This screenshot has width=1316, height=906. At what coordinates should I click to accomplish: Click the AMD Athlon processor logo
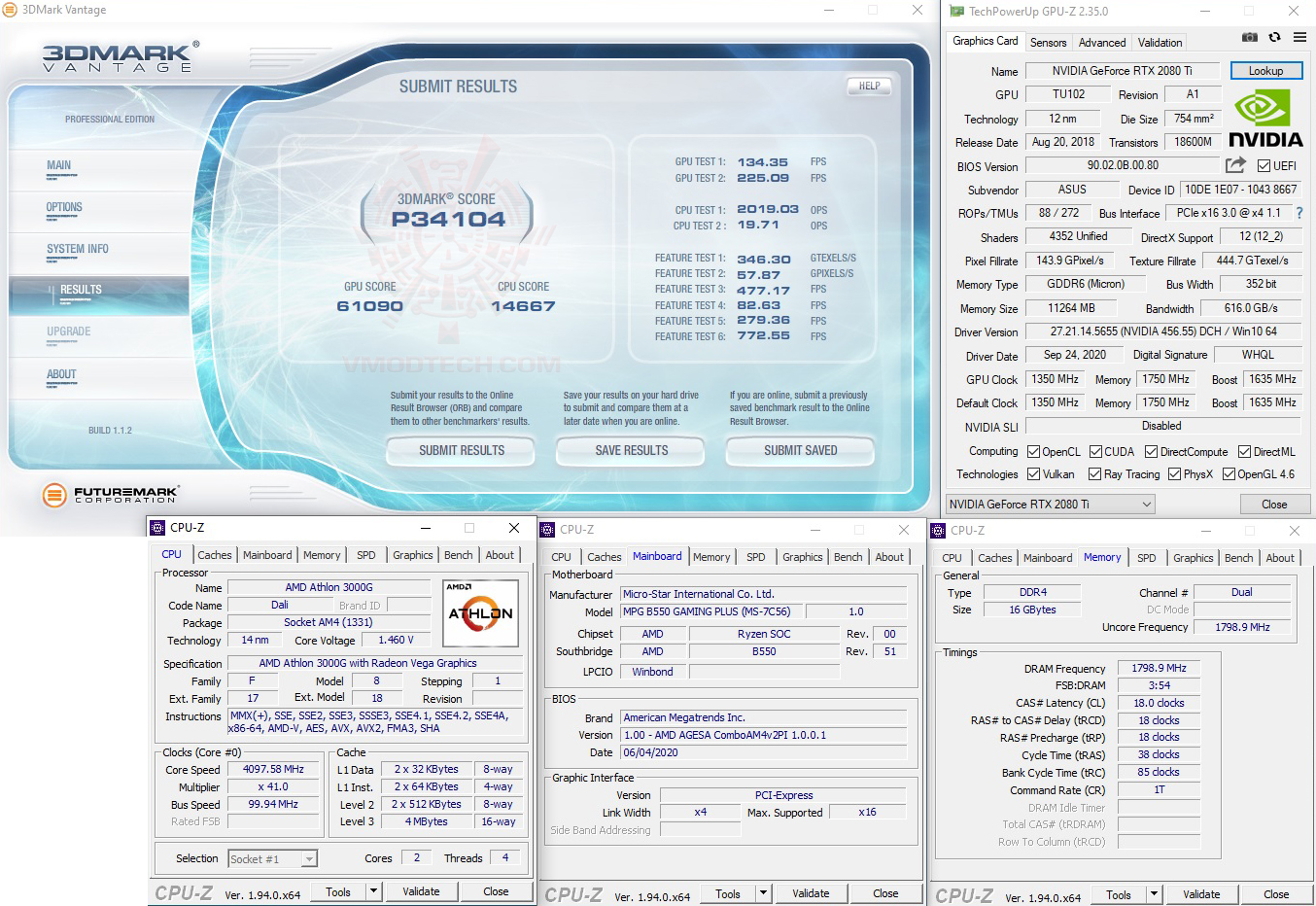click(x=480, y=613)
